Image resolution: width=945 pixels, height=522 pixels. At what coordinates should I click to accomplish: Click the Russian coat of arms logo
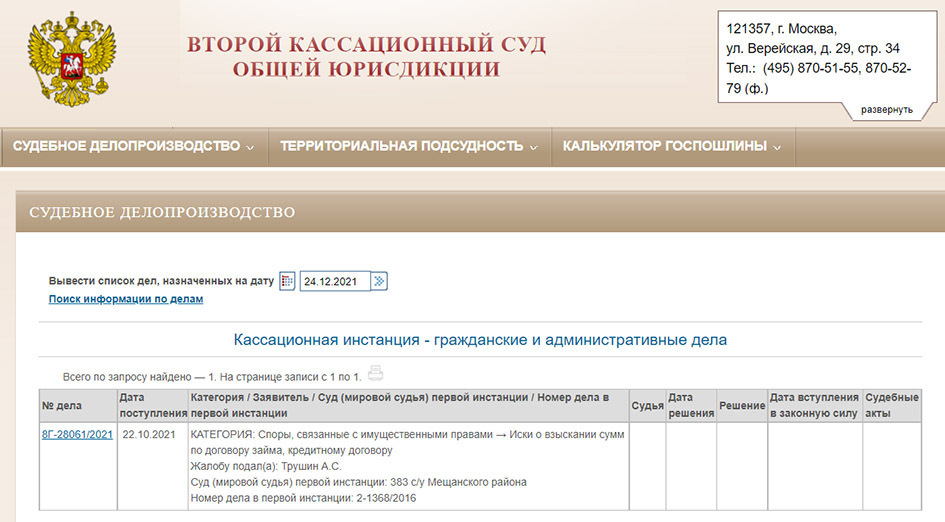coord(71,58)
